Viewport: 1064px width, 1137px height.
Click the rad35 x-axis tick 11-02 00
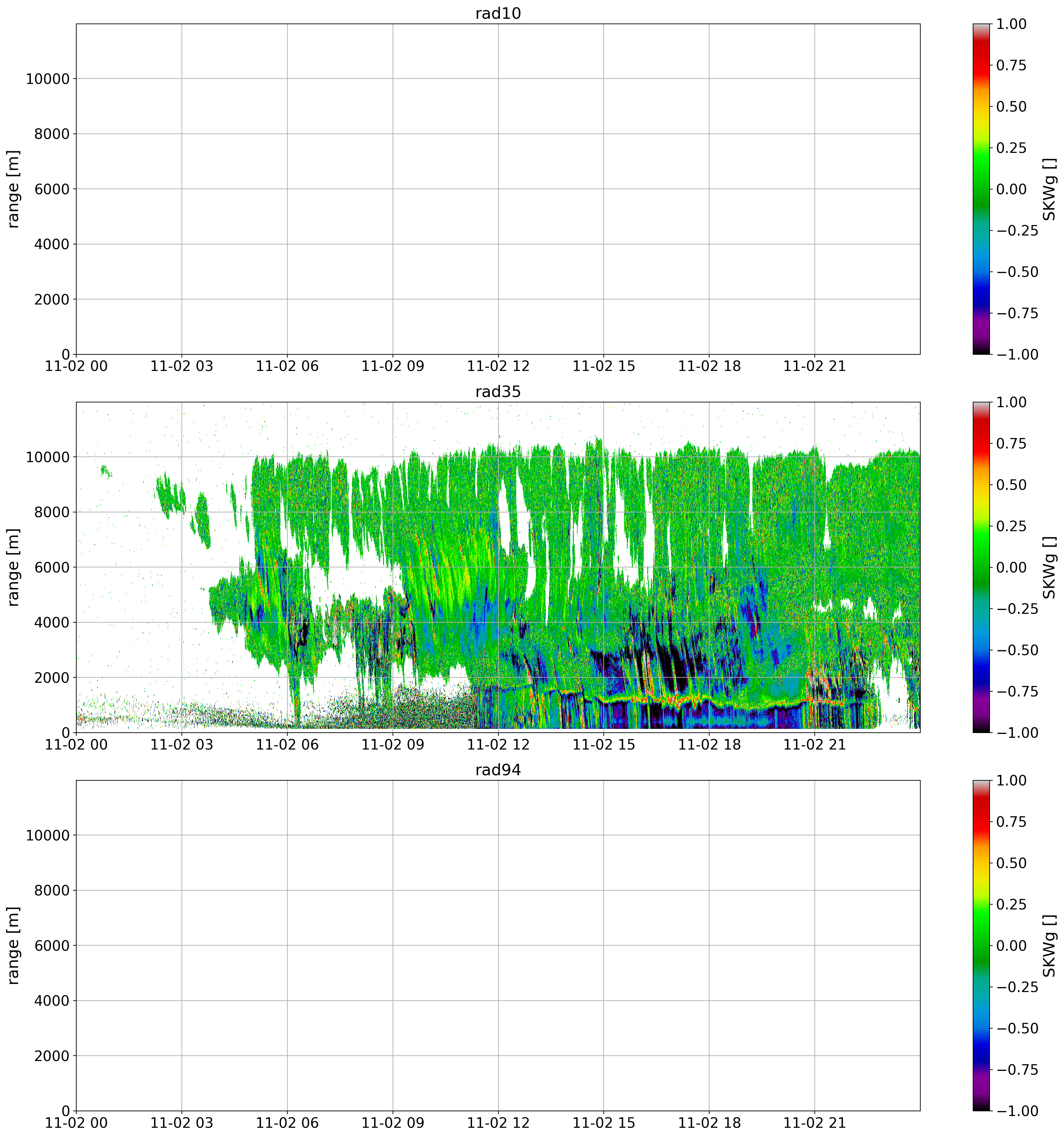tap(76, 745)
